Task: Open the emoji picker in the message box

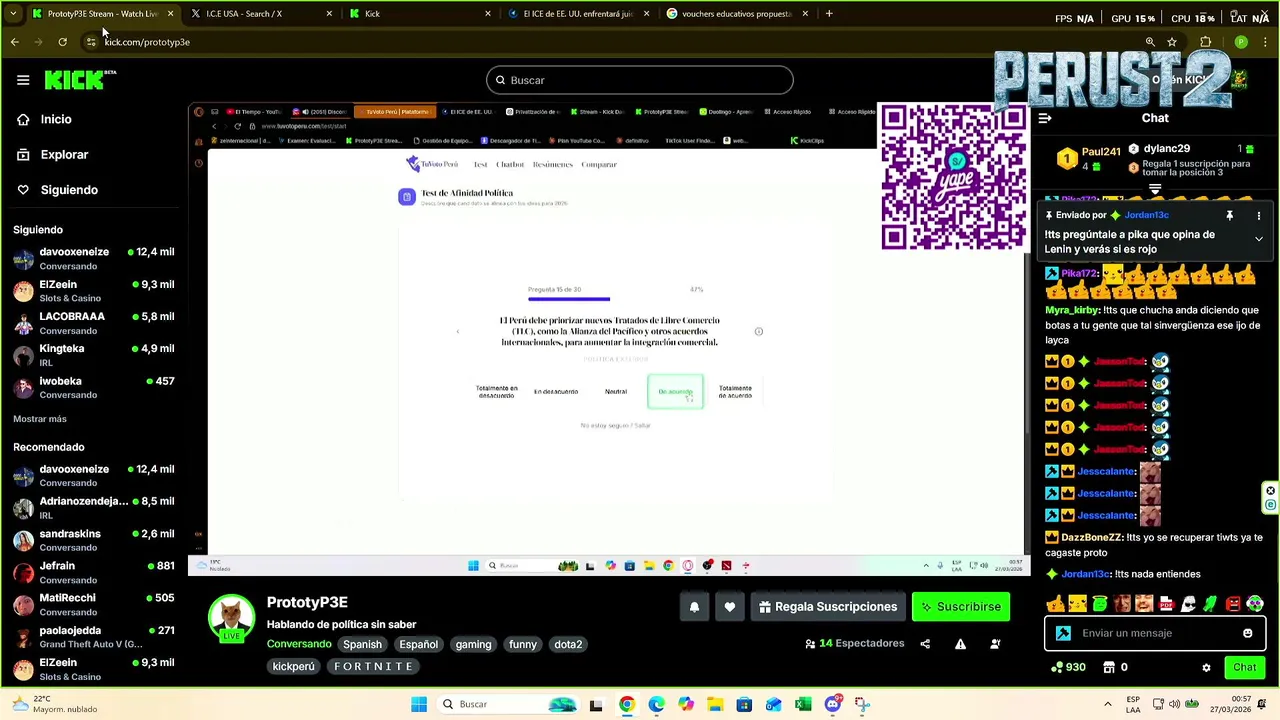Action: tap(1247, 633)
